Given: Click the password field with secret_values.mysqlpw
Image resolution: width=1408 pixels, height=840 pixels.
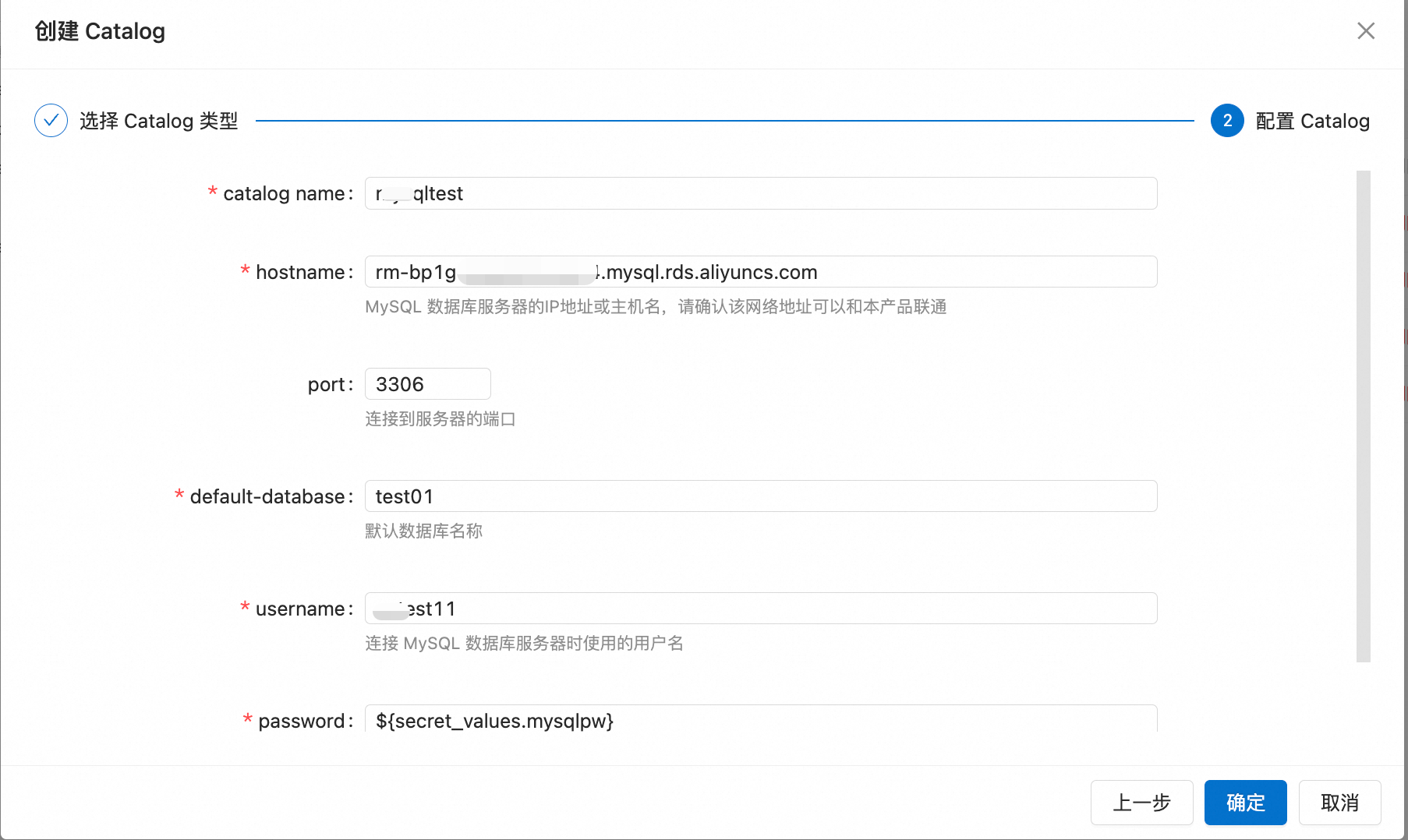Looking at the screenshot, I should click(761, 719).
